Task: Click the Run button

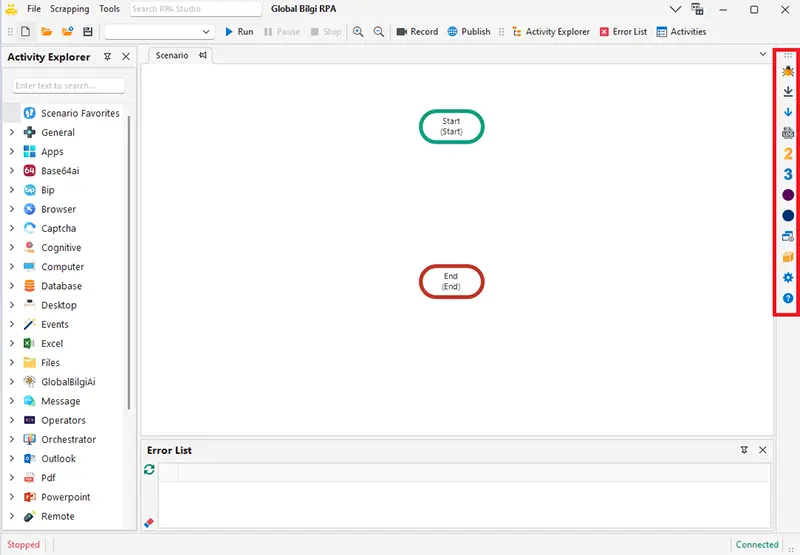Action: (239, 32)
